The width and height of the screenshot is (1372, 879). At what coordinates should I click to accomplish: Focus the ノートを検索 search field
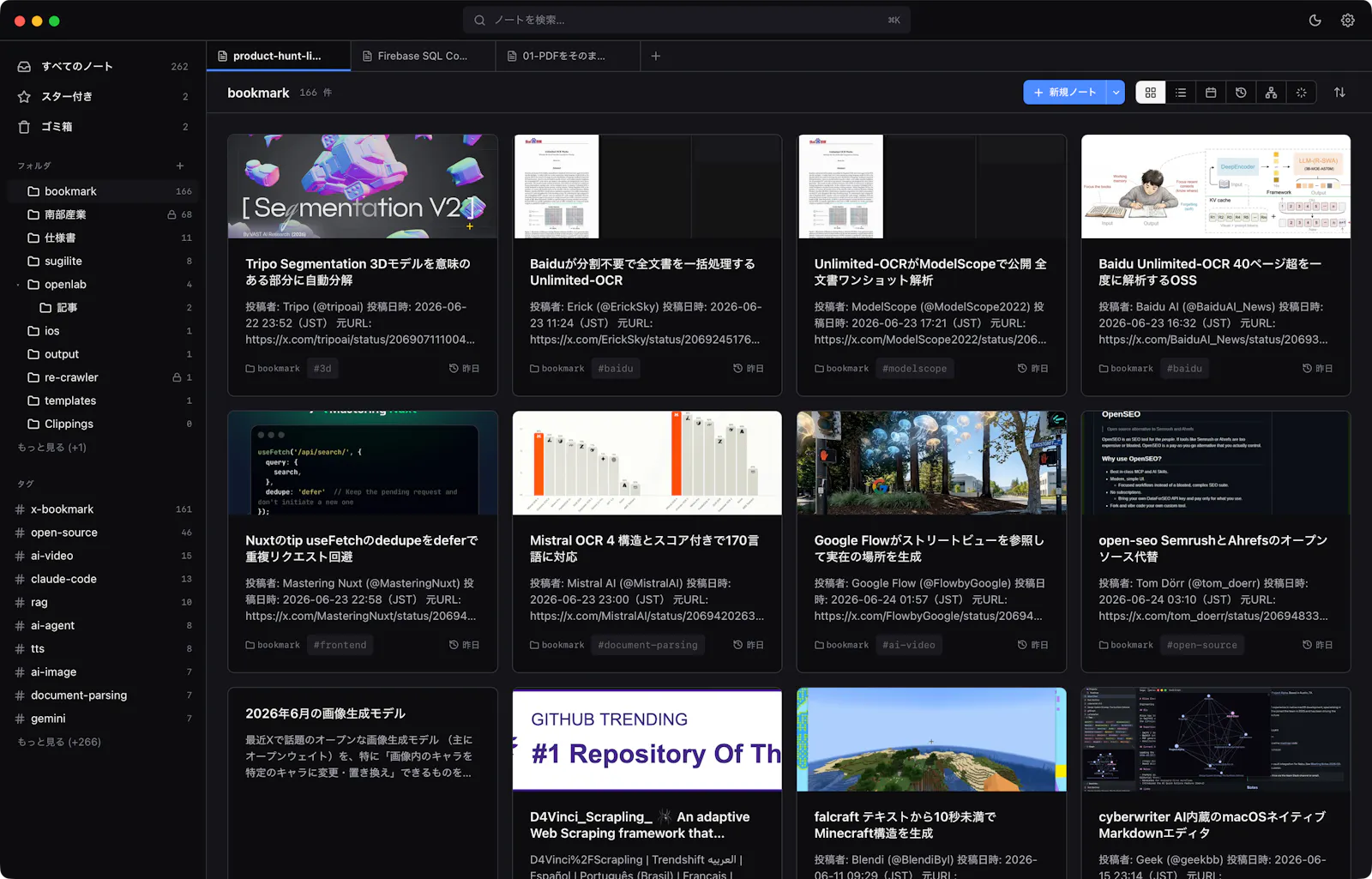(686, 20)
